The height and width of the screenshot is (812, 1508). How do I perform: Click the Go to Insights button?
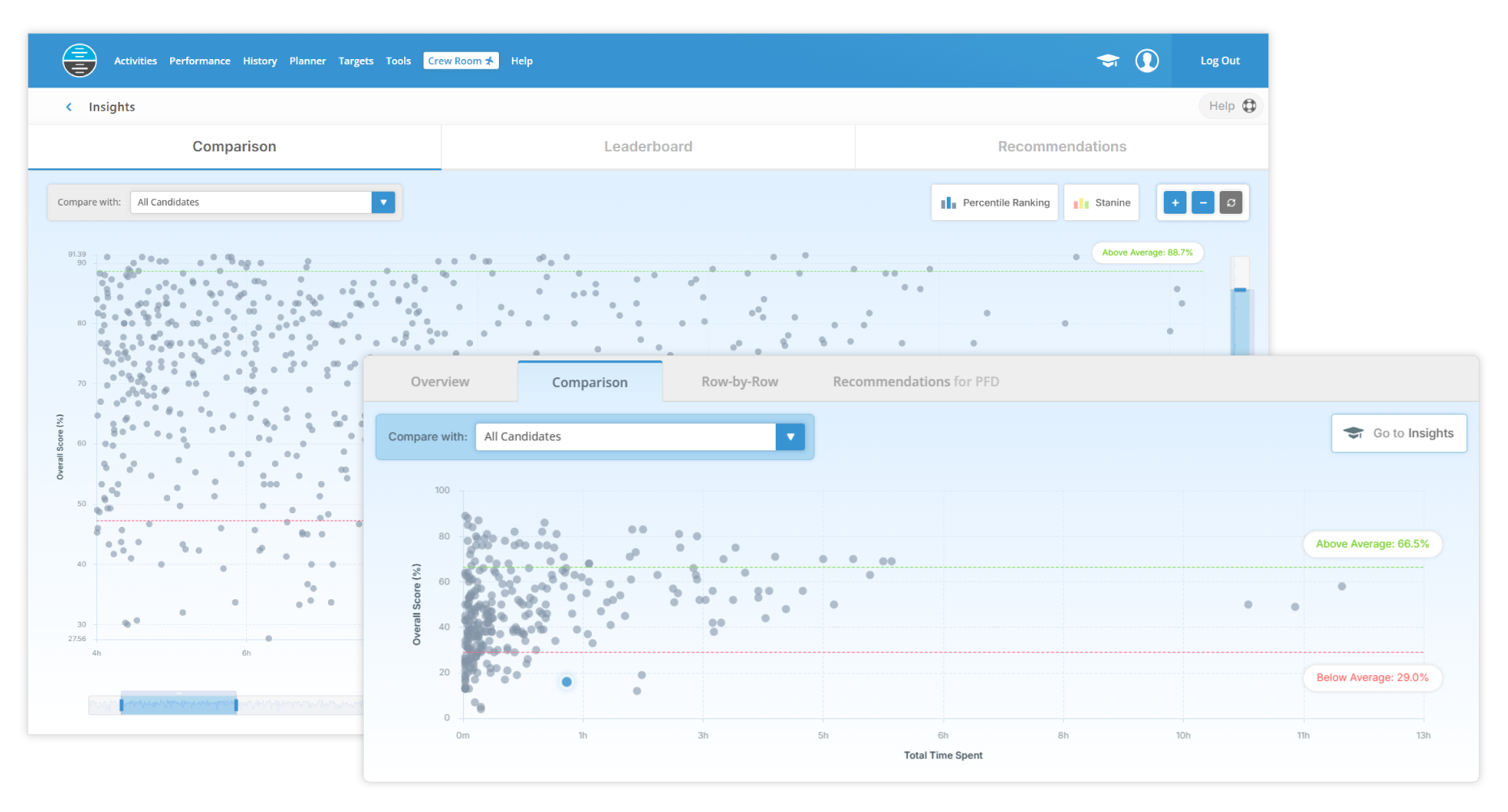tap(1399, 433)
